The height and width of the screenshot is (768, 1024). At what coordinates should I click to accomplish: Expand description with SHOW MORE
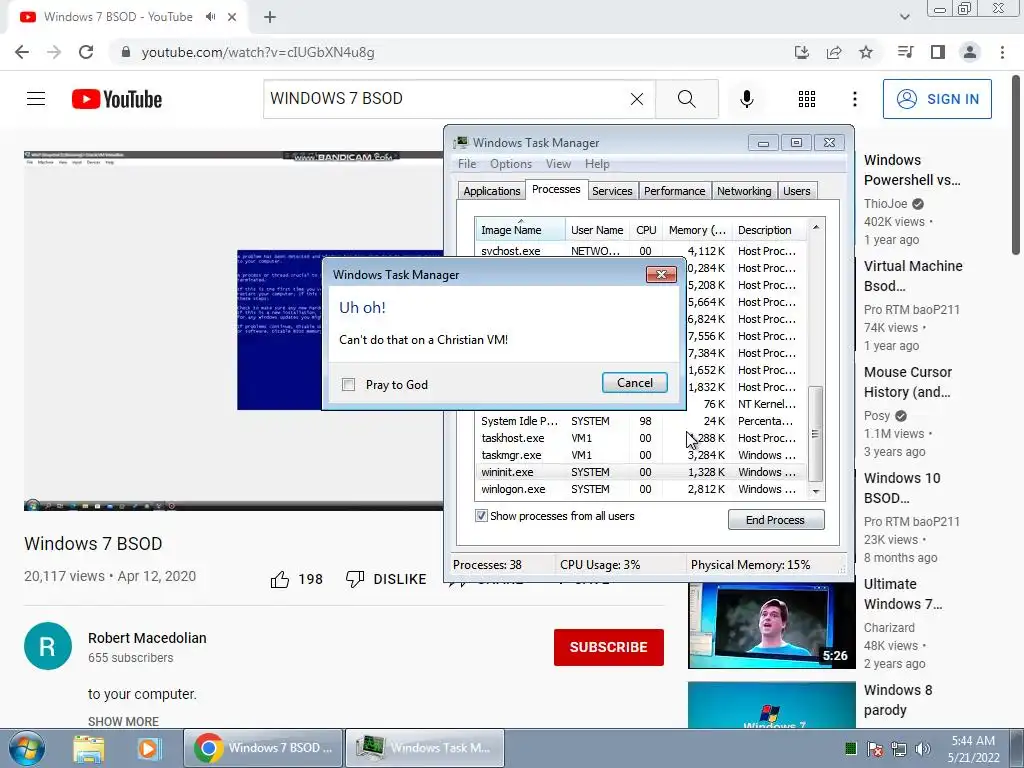pyautogui.click(x=123, y=721)
